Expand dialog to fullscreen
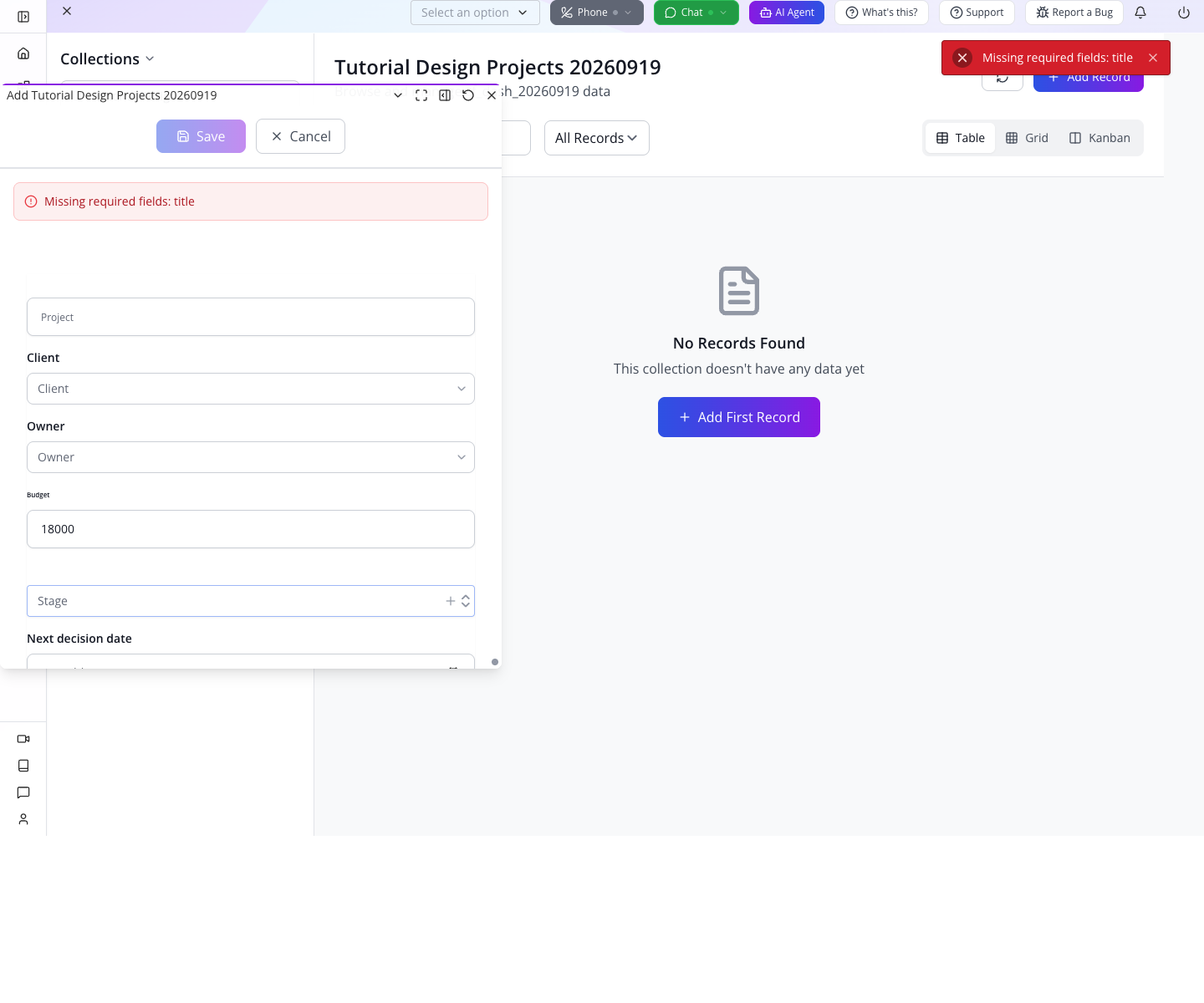Viewport: 1204px width, 1003px height. (421, 95)
